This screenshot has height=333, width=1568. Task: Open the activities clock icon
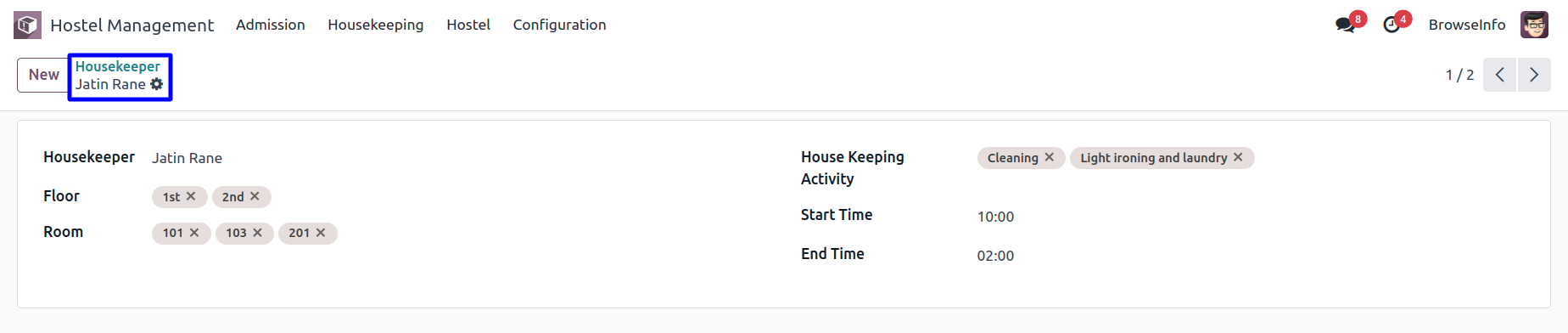click(1392, 25)
